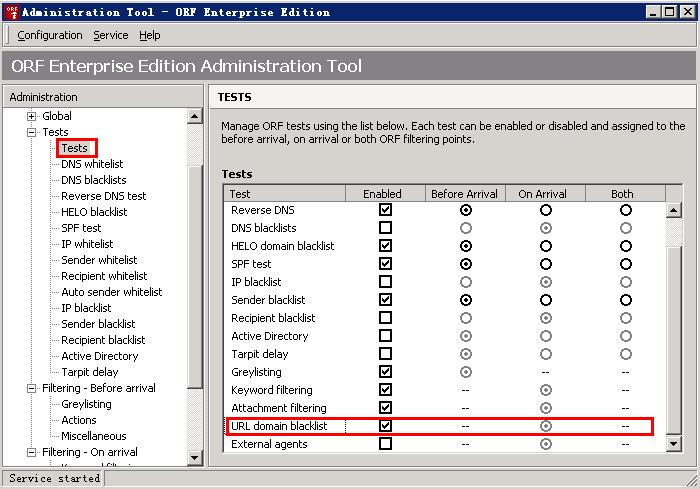
Task: Select Both for the SPF test
Action: pos(625,264)
